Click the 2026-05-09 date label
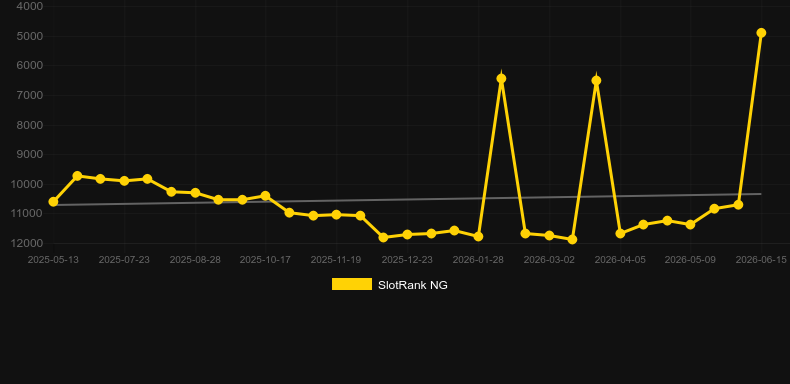The width and height of the screenshot is (790, 384). pos(690,260)
